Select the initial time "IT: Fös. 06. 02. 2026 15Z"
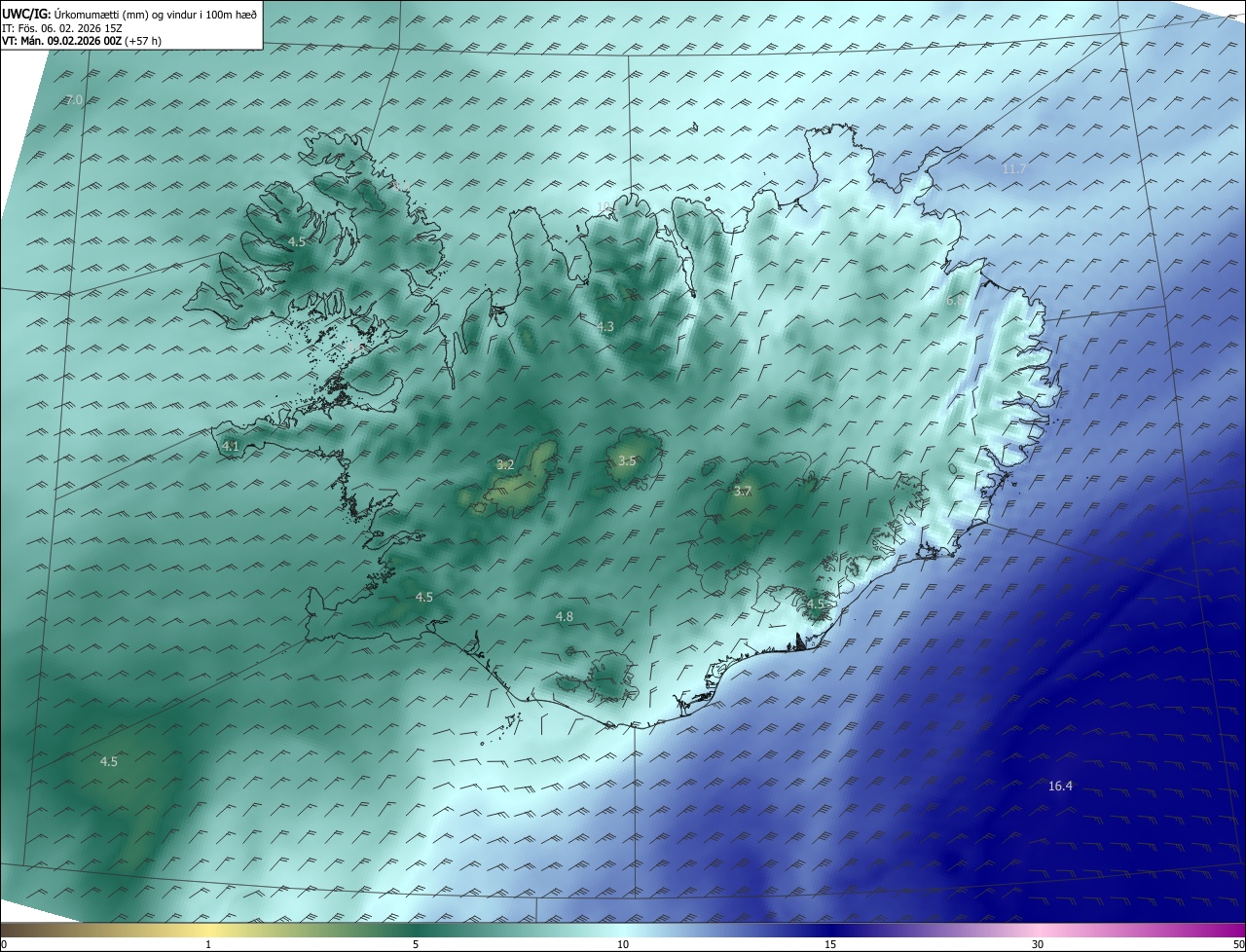 click(x=61, y=28)
